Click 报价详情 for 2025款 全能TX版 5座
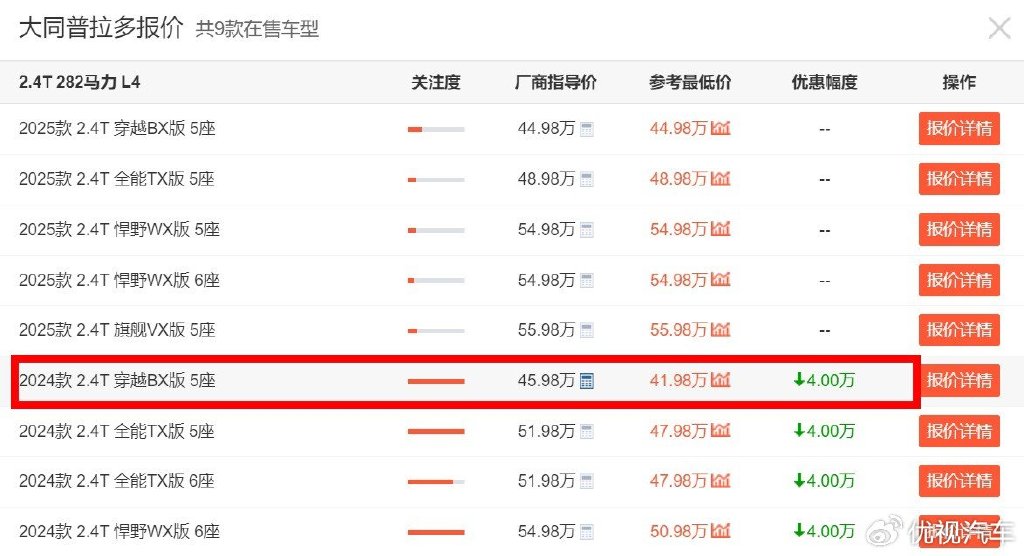Viewport: 1024px width, 556px height. click(959, 179)
